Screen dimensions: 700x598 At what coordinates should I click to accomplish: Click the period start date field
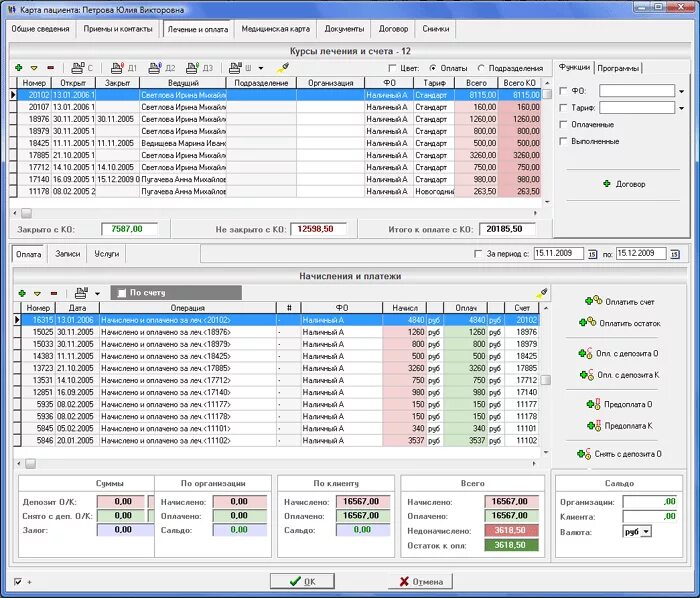pyautogui.click(x=558, y=253)
